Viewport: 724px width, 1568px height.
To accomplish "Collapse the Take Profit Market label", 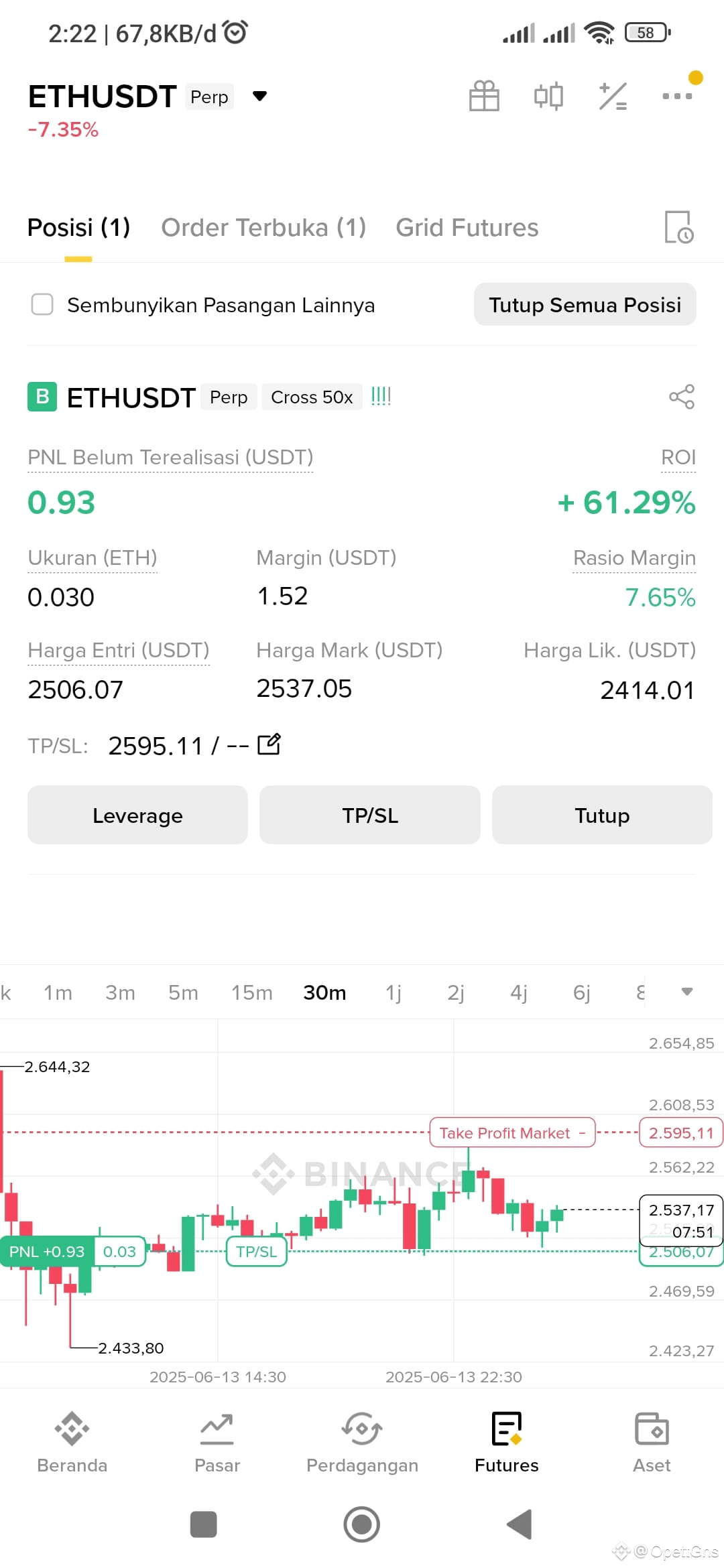I will click(582, 1133).
